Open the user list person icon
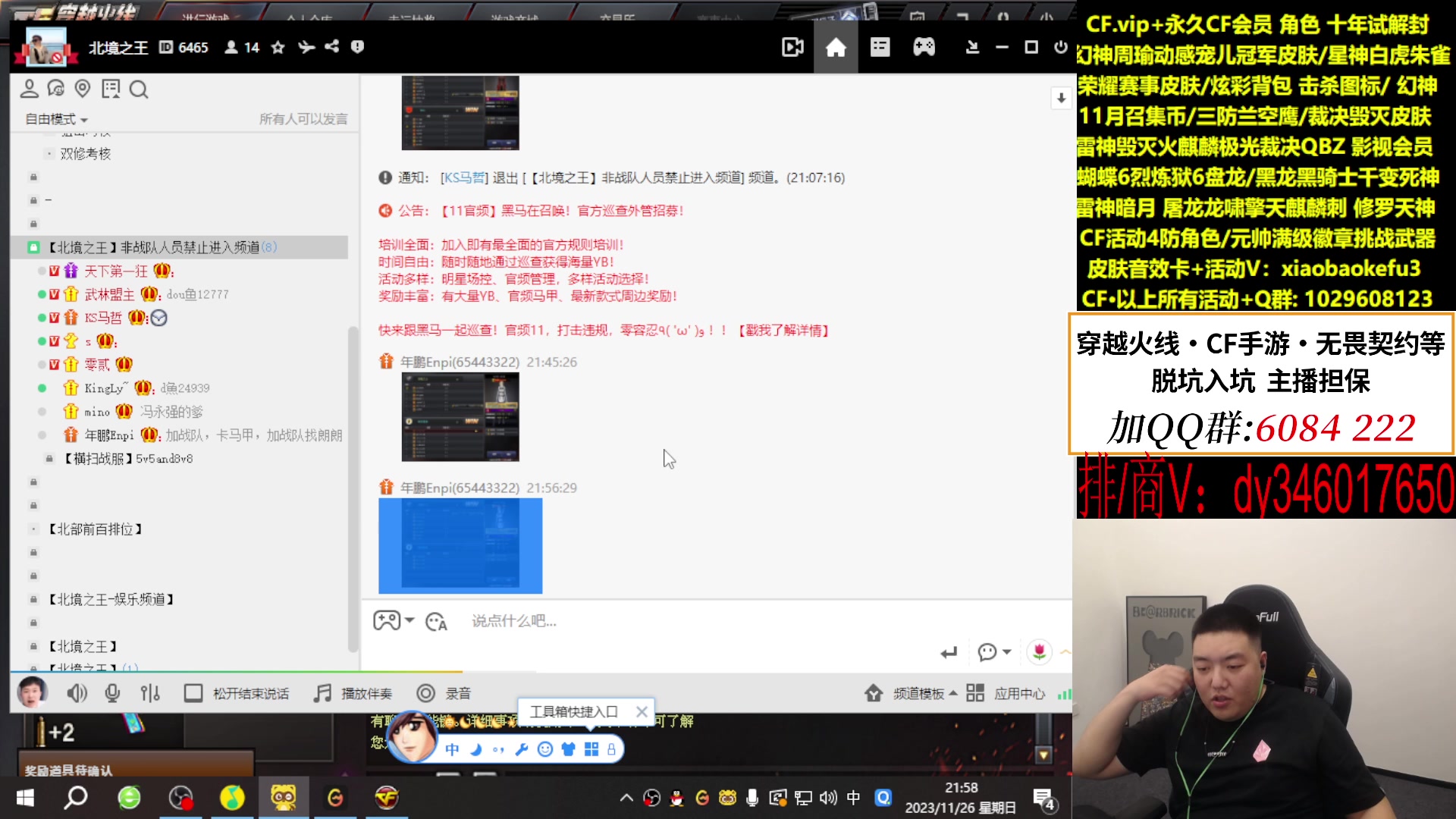1456x819 pixels. click(29, 89)
